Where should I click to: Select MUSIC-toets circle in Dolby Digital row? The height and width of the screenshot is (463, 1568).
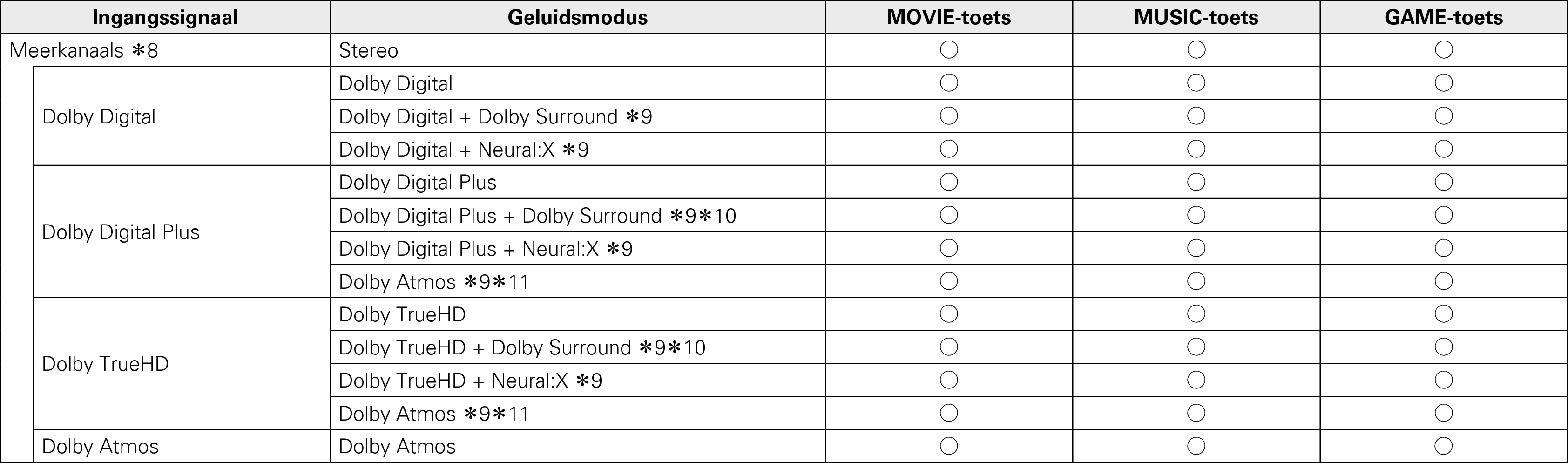1196,83
